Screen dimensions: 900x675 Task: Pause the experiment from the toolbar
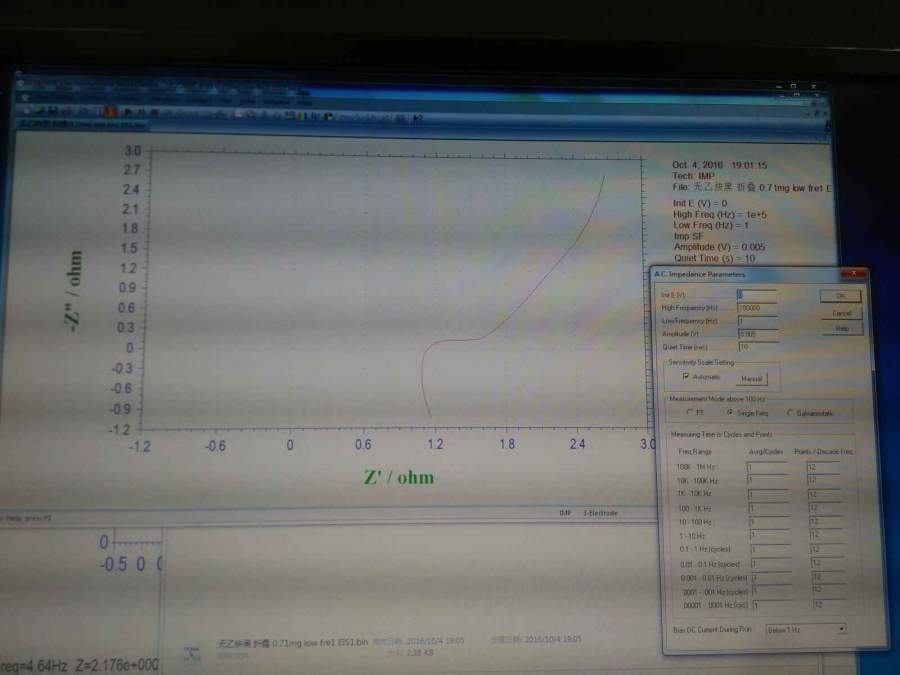tap(141, 112)
